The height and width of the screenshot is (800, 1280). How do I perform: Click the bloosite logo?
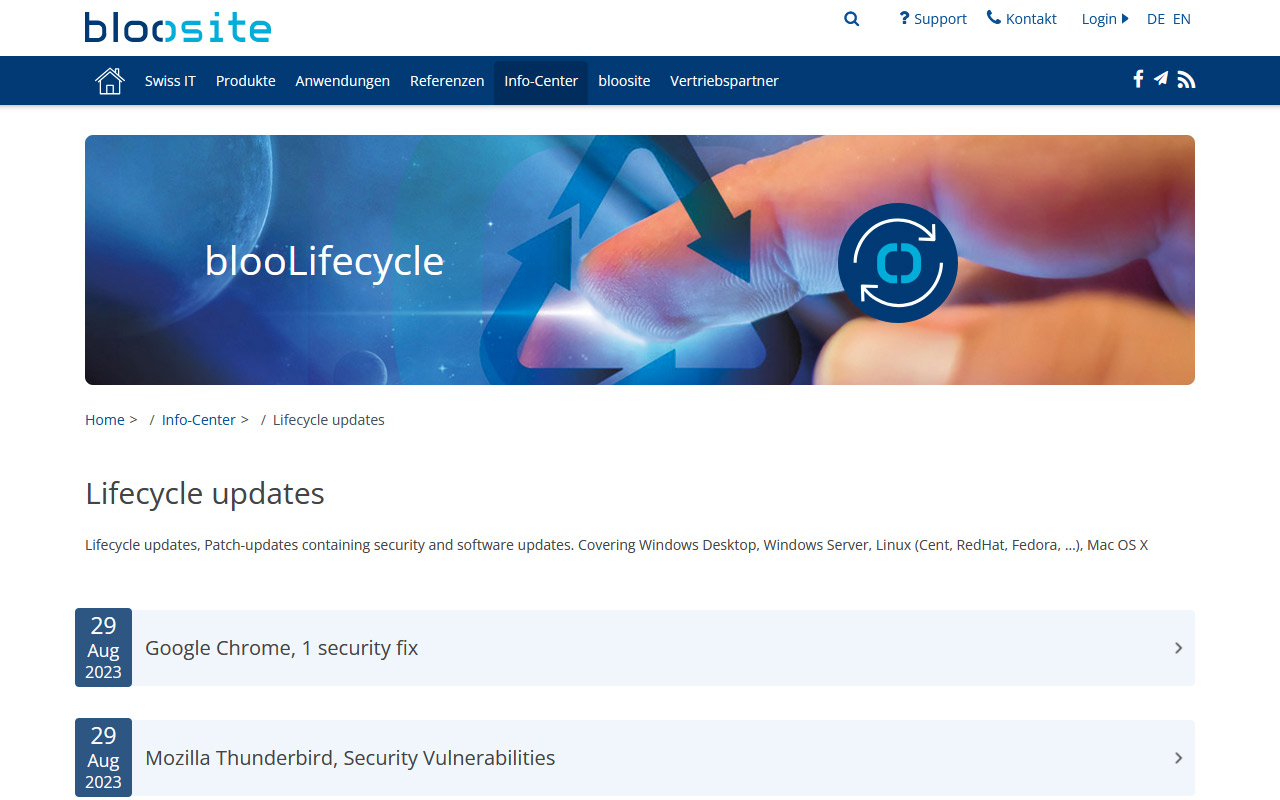tap(178, 27)
